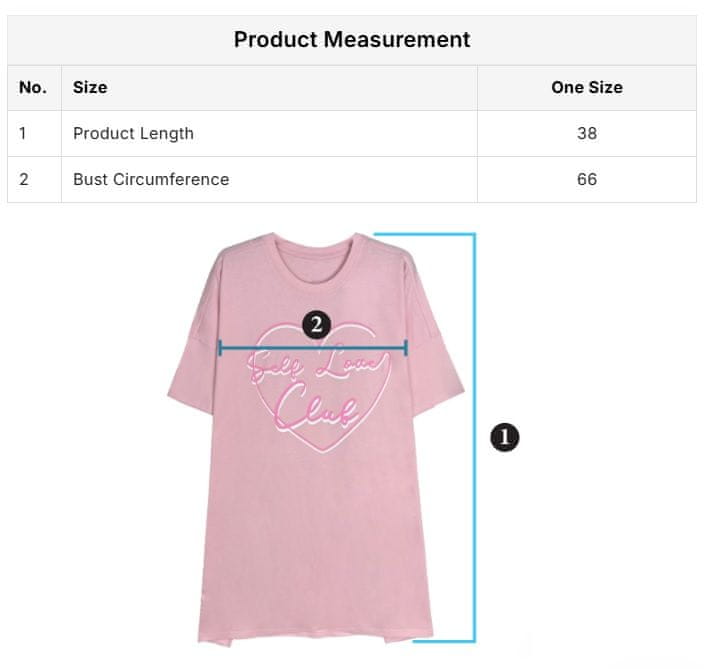
Task: Click row number 2 in No. column
Action: (x=24, y=180)
